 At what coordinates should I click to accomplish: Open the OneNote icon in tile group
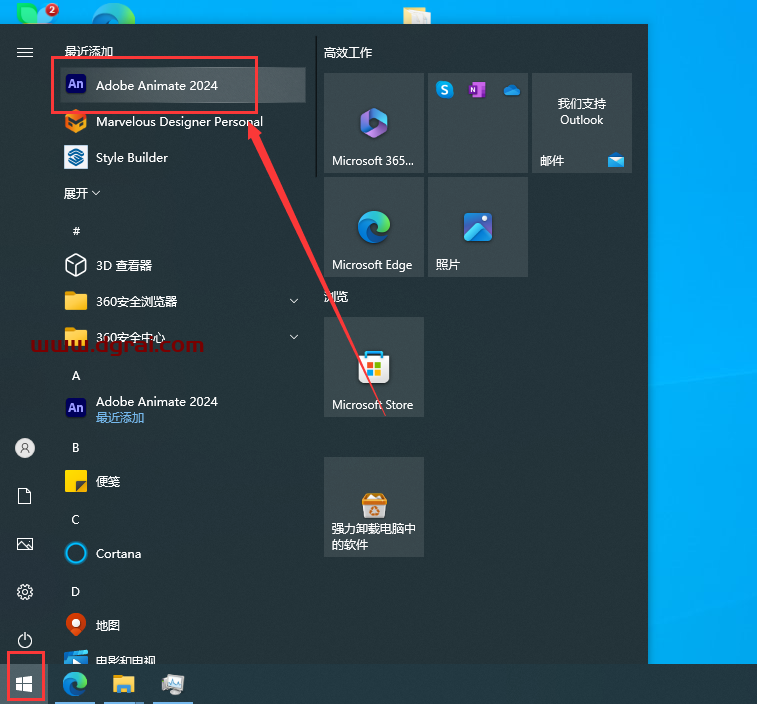(x=477, y=90)
